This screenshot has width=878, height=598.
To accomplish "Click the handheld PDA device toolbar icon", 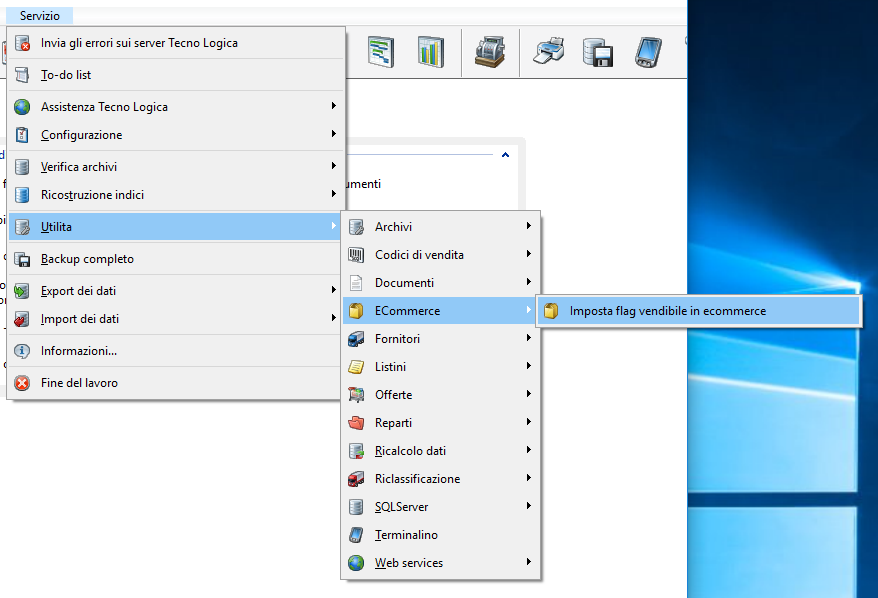I will tap(648, 51).
